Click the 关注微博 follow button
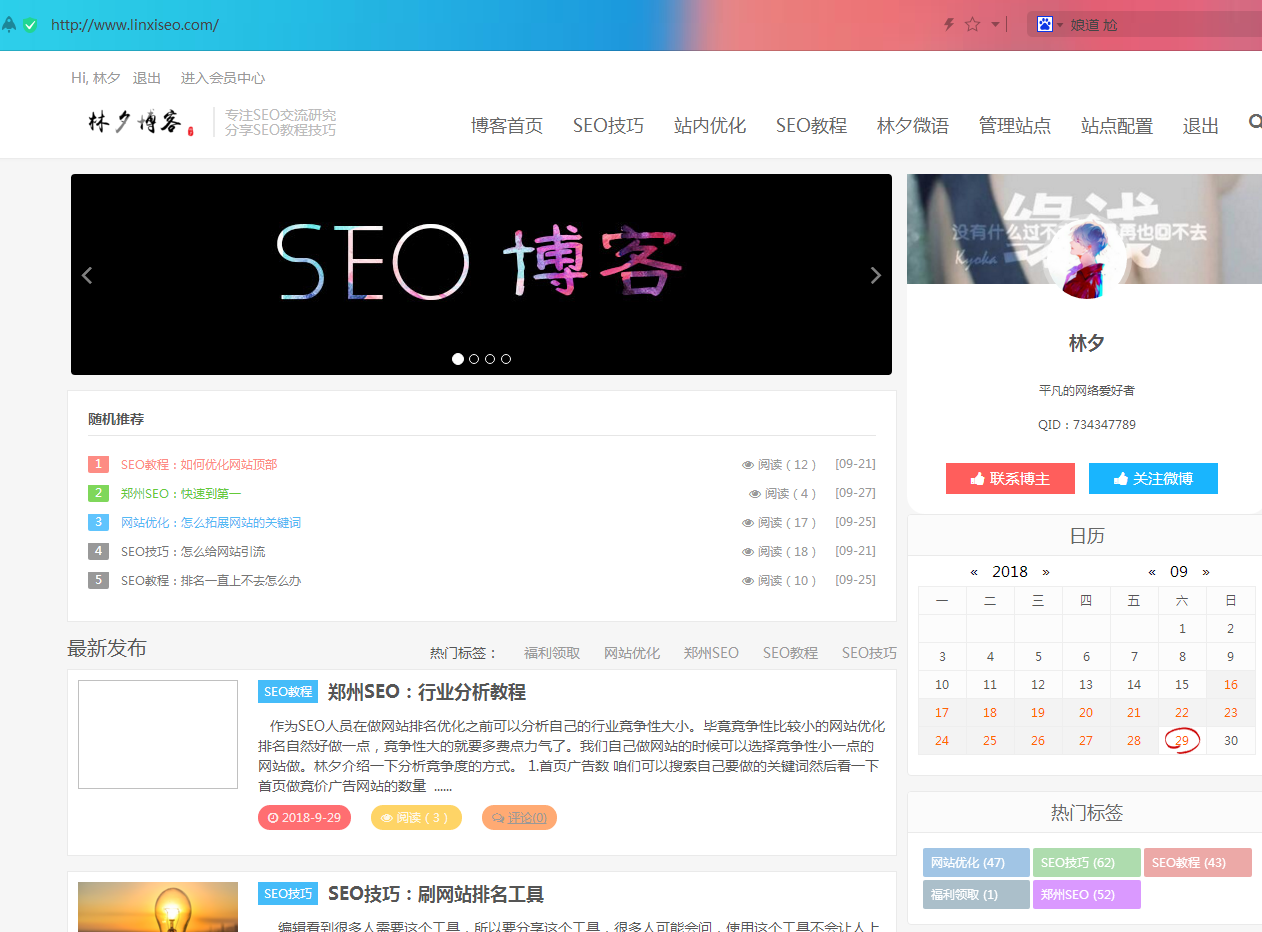 pyautogui.click(x=1153, y=478)
